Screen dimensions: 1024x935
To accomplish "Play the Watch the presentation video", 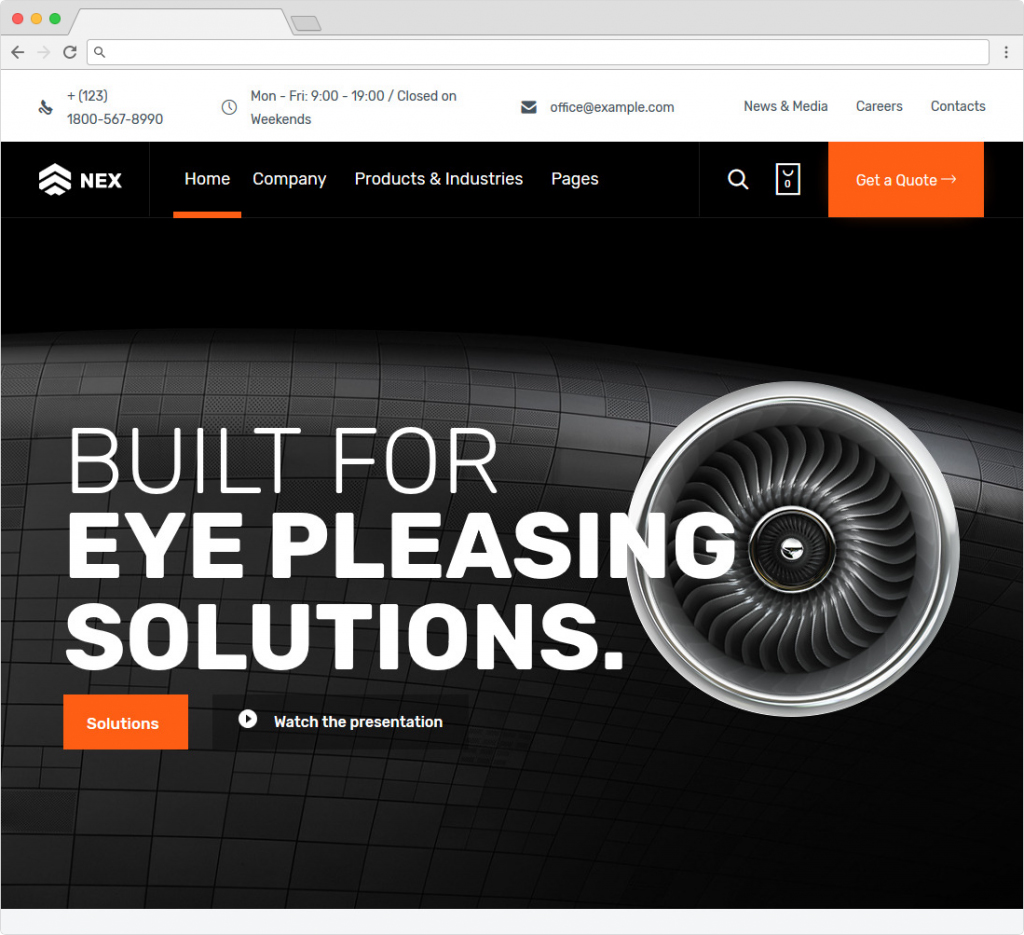I will [248, 720].
